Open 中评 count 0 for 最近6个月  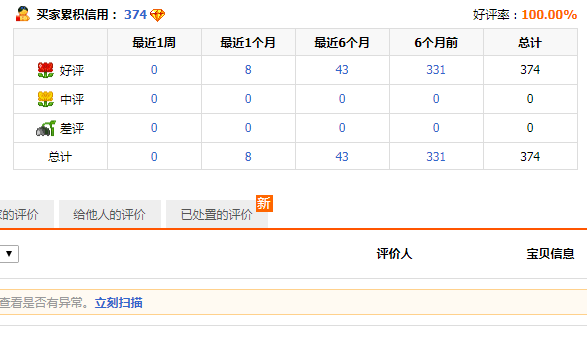click(x=342, y=98)
